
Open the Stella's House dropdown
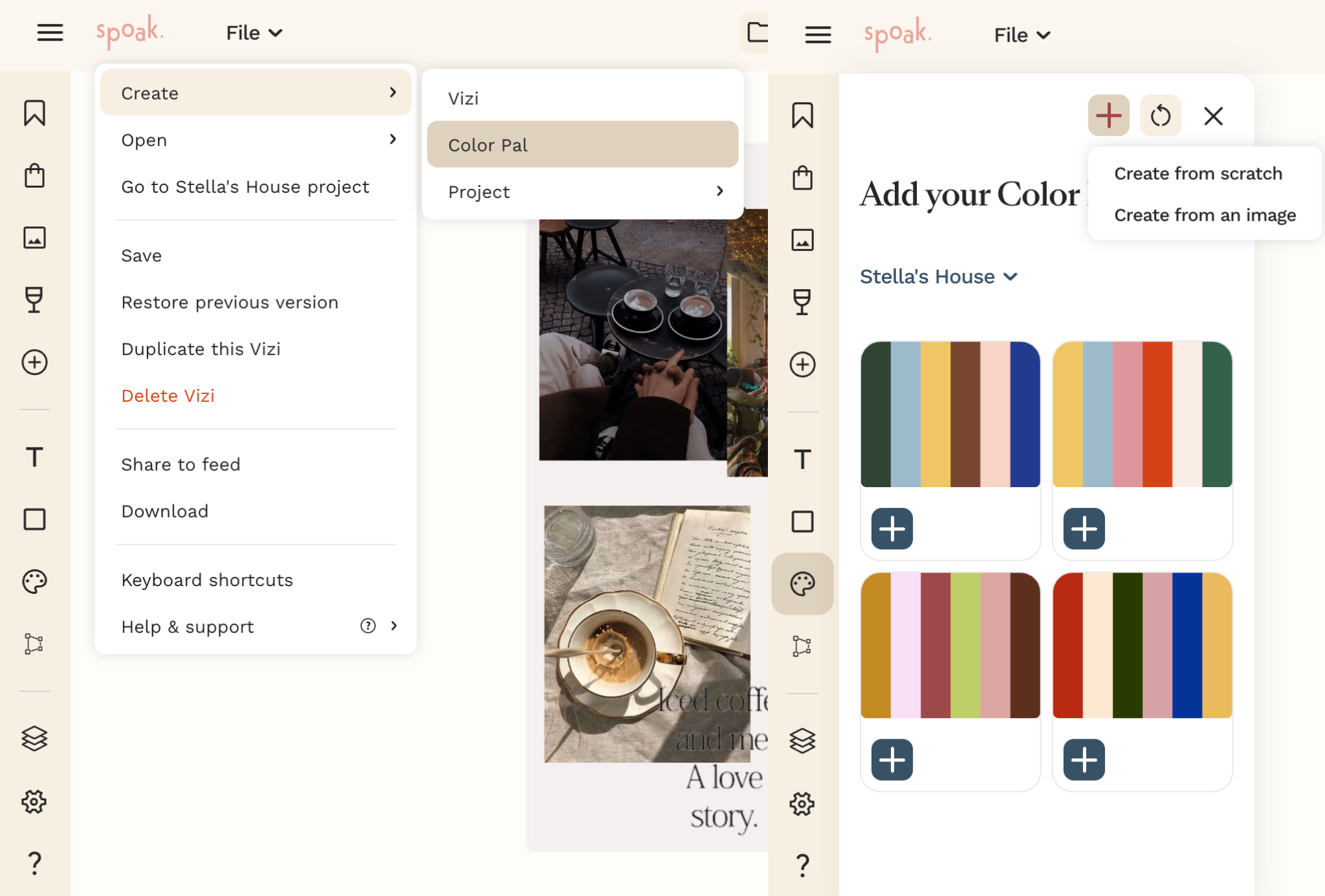938,276
